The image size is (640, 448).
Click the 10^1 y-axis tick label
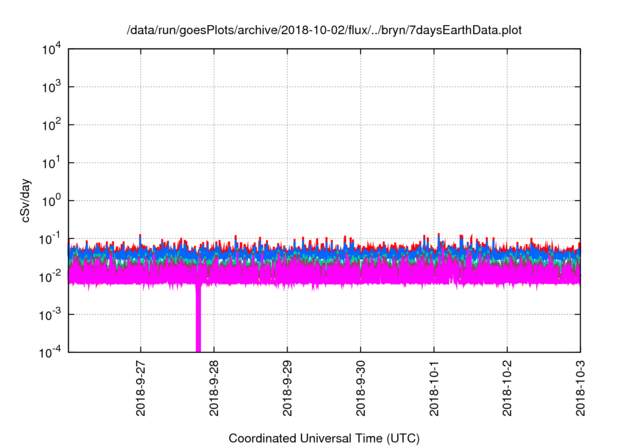52,163
